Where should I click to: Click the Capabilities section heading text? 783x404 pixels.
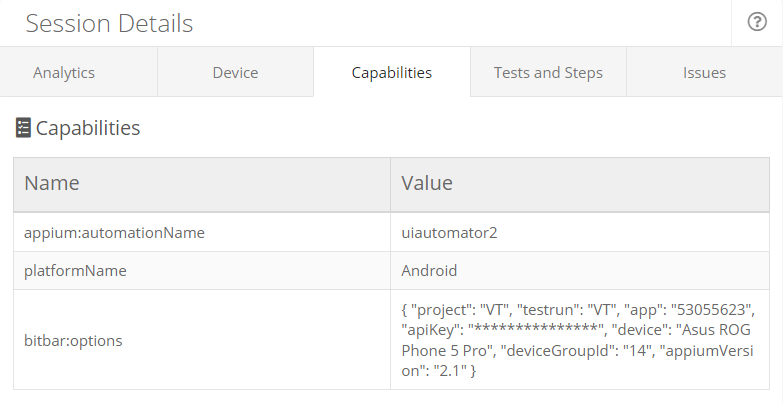pyautogui.click(x=88, y=128)
